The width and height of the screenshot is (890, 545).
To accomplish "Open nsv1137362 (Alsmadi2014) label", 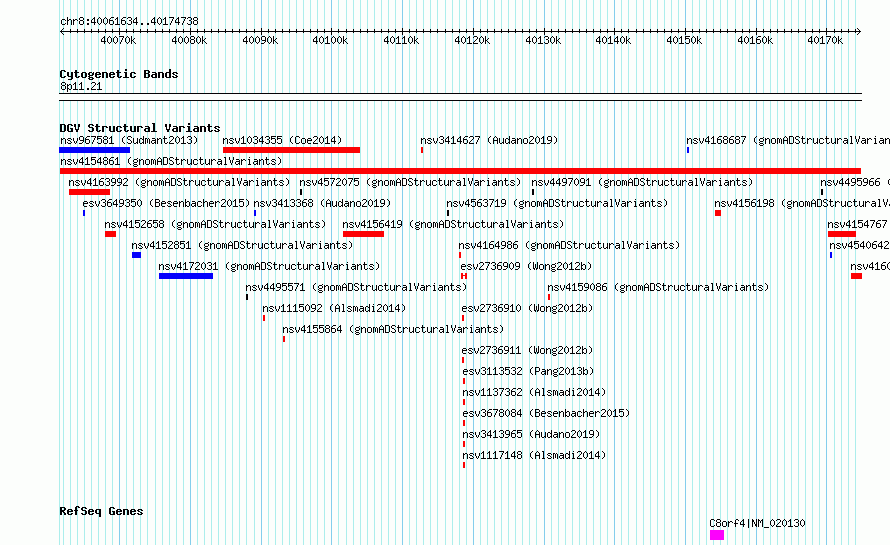I will click(x=534, y=392).
